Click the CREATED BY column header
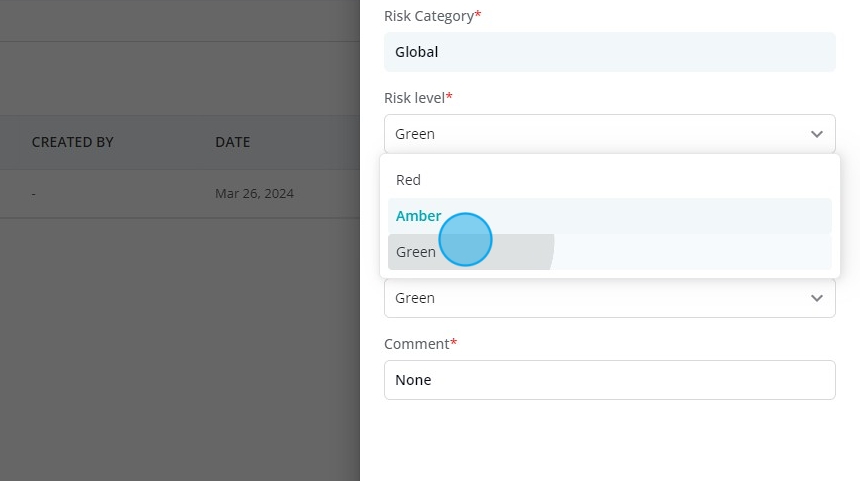Image resolution: width=860 pixels, height=481 pixels. (x=72, y=142)
